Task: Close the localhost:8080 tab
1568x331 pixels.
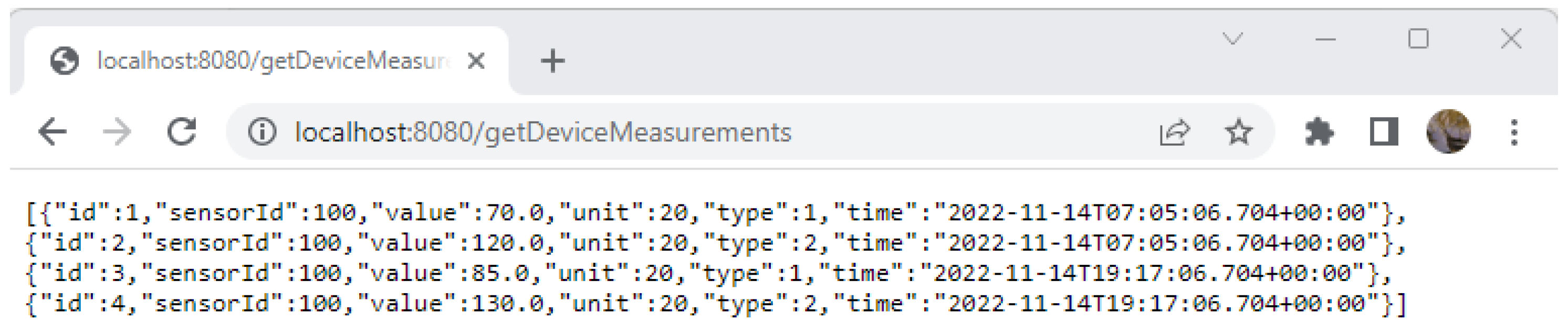Action: (476, 61)
